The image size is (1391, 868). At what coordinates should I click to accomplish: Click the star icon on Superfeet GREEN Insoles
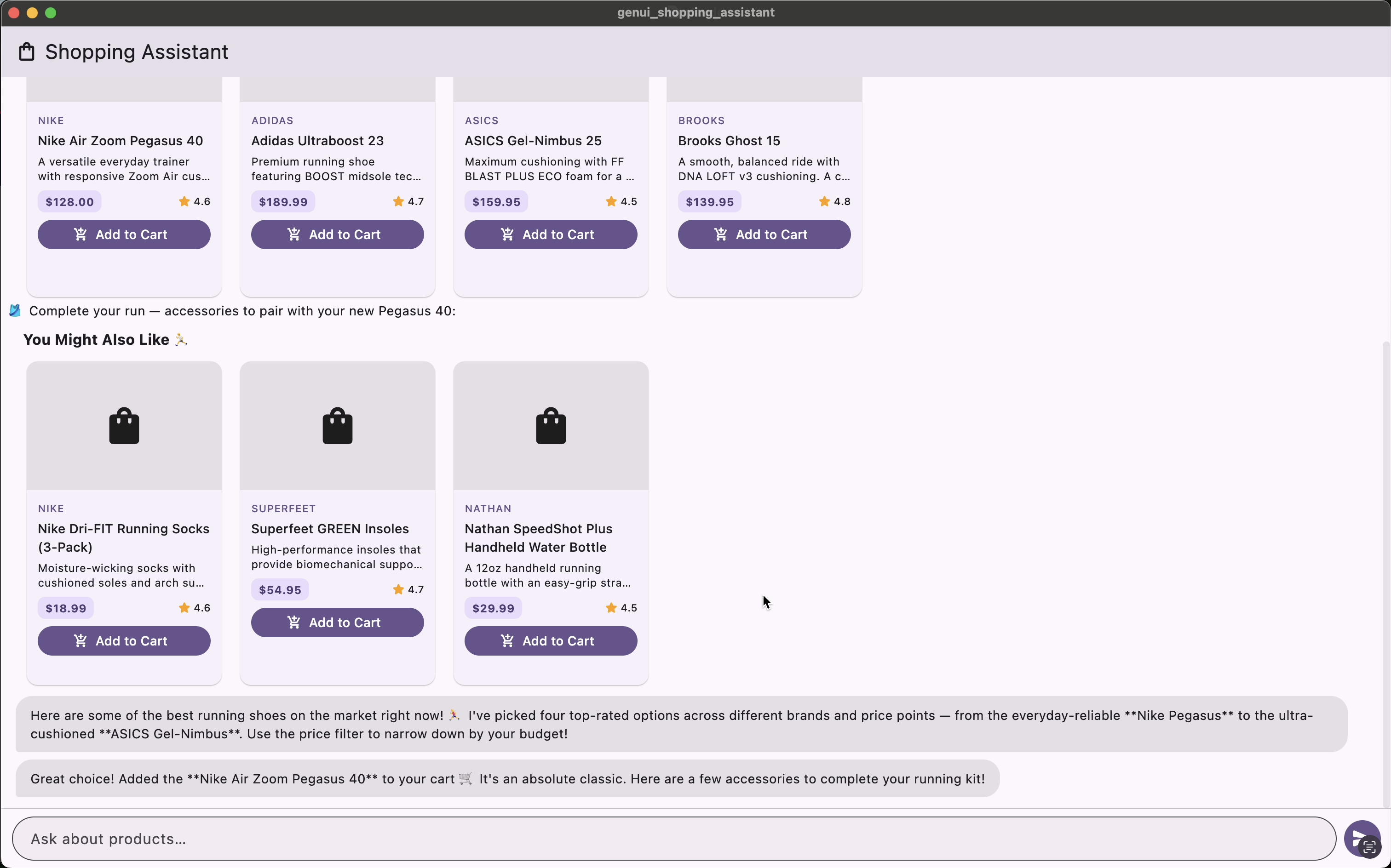(x=398, y=589)
